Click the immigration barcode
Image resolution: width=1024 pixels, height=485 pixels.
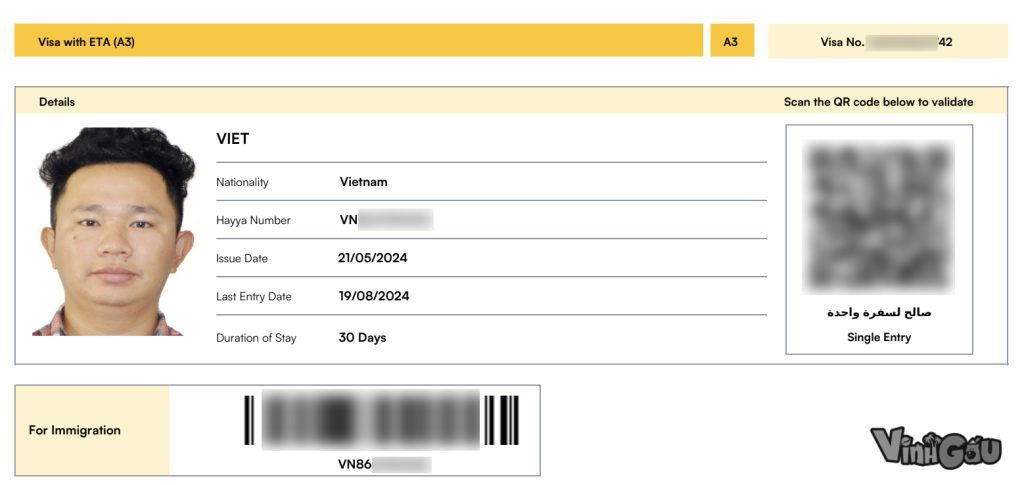pos(381,420)
